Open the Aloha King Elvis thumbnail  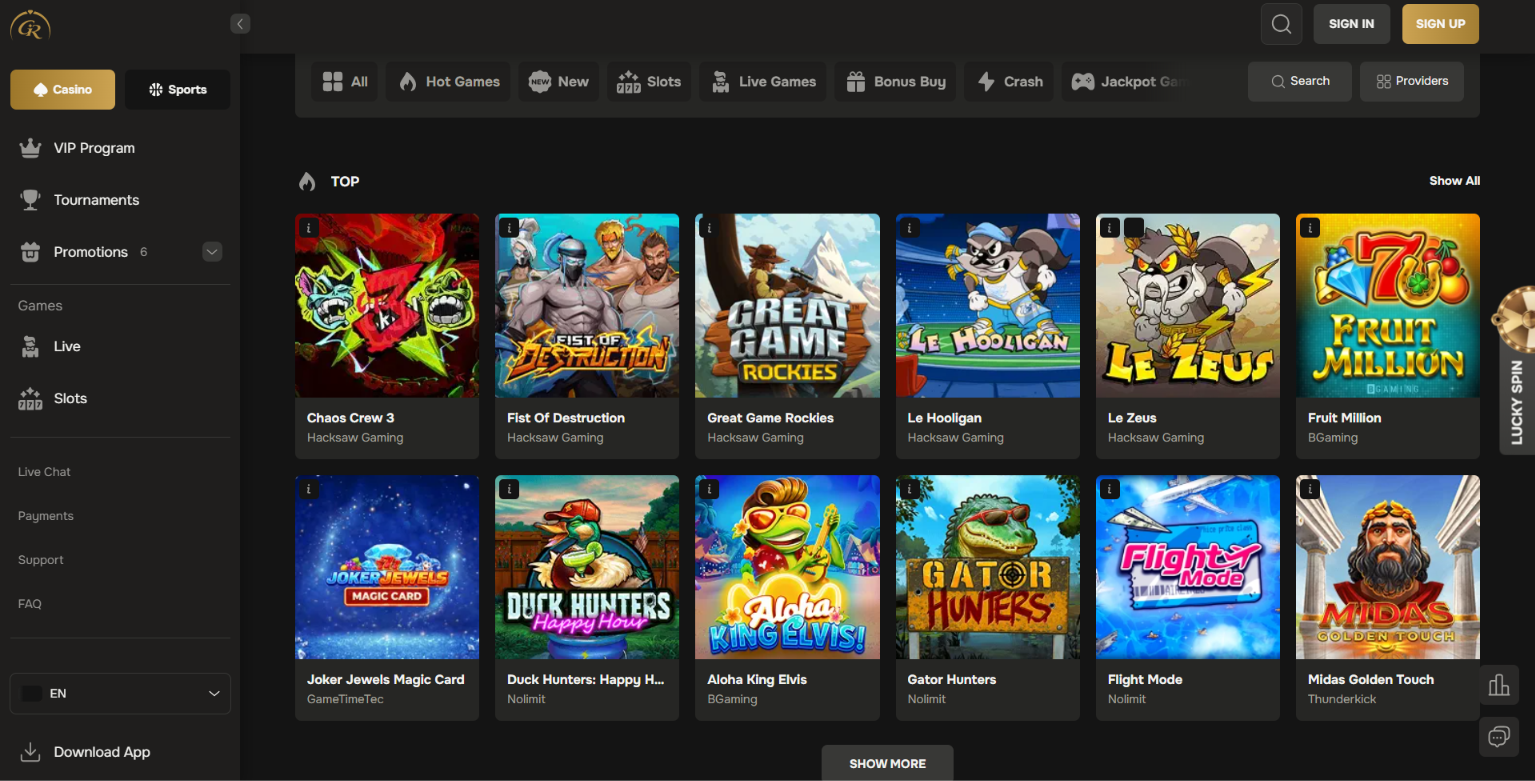[x=787, y=567]
